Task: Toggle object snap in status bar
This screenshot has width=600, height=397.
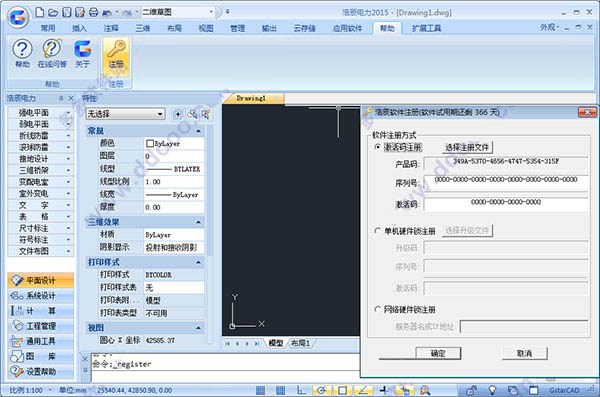Action: [x=342, y=390]
